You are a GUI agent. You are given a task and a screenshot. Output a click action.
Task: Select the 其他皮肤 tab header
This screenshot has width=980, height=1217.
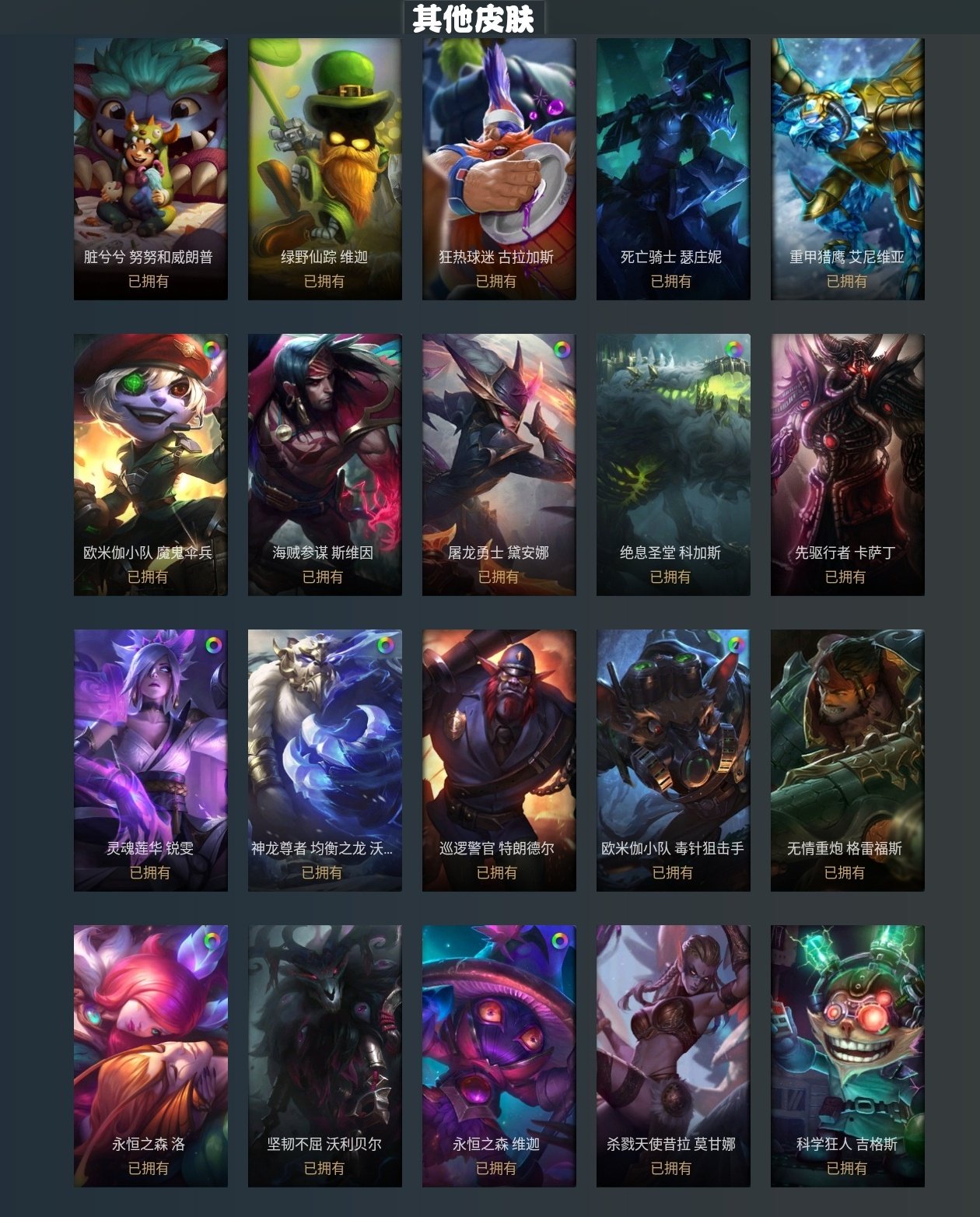(474, 18)
